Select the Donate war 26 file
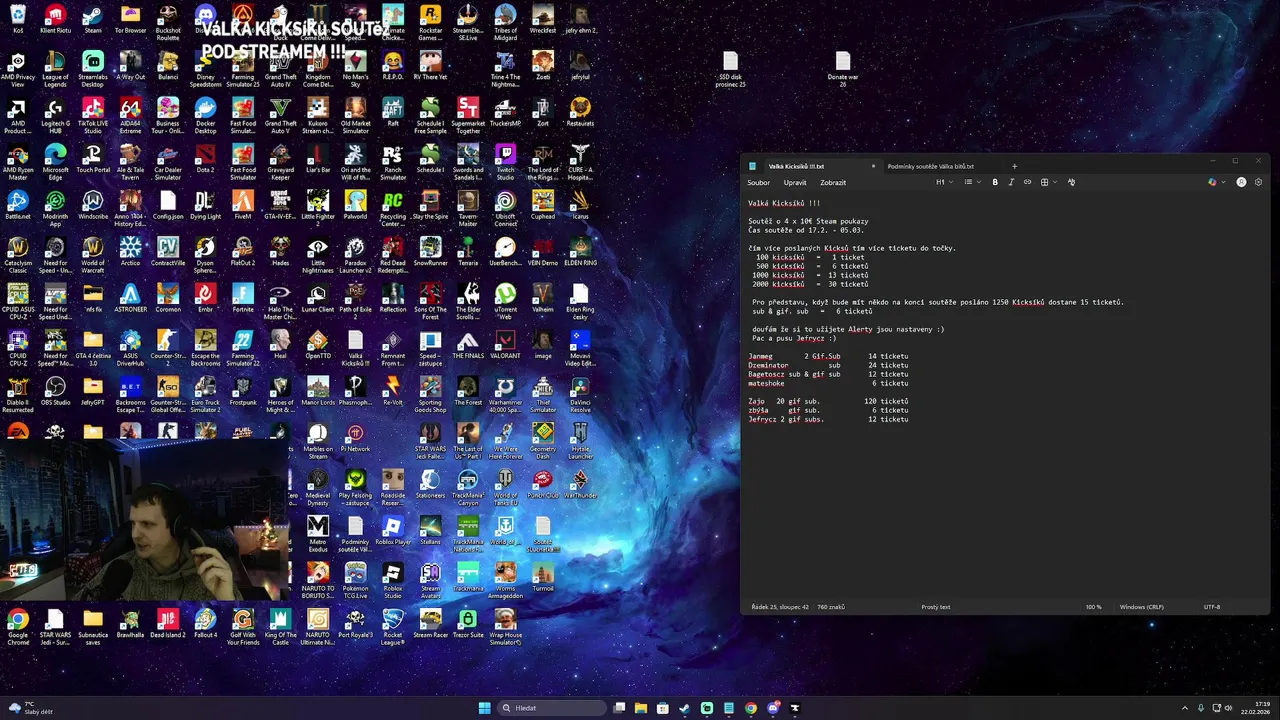This screenshot has height=720, width=1280. (843, 70)
